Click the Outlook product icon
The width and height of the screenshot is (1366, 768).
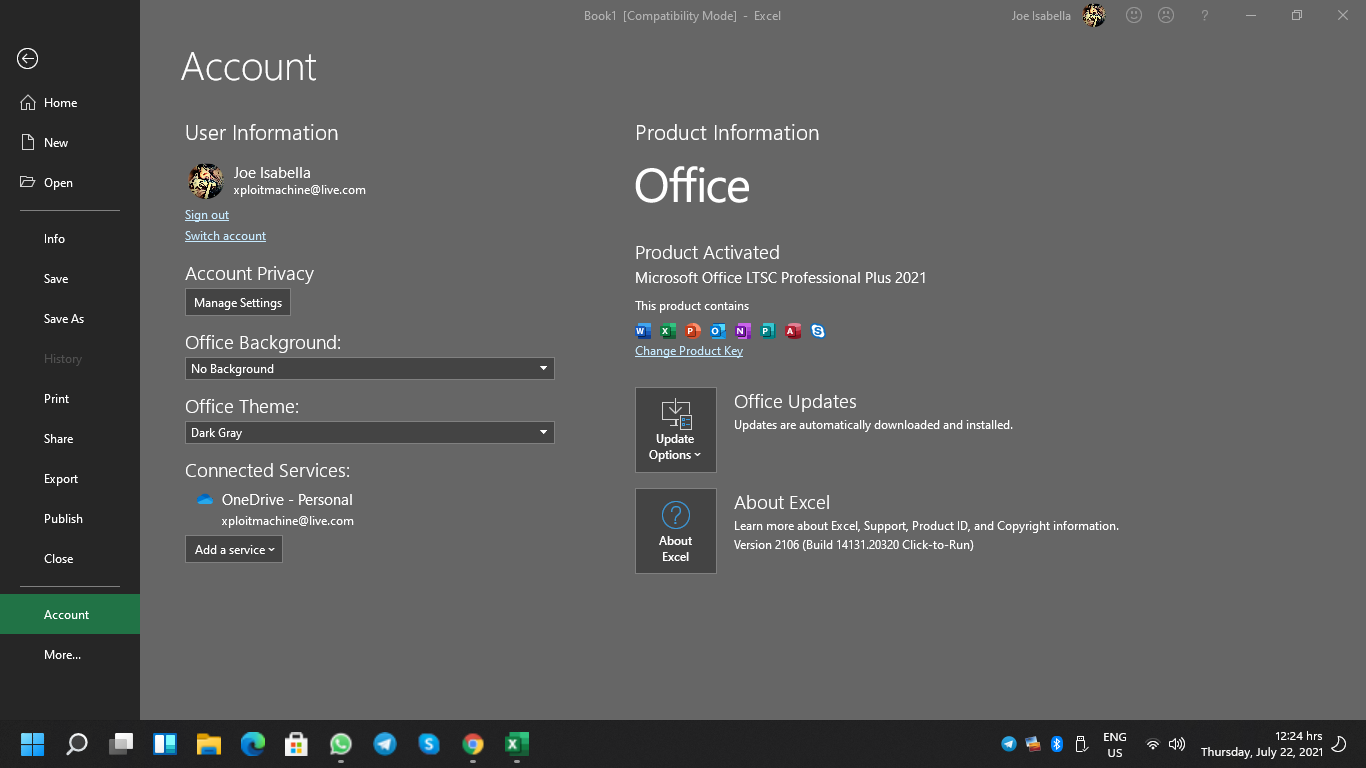pos(718,331)
